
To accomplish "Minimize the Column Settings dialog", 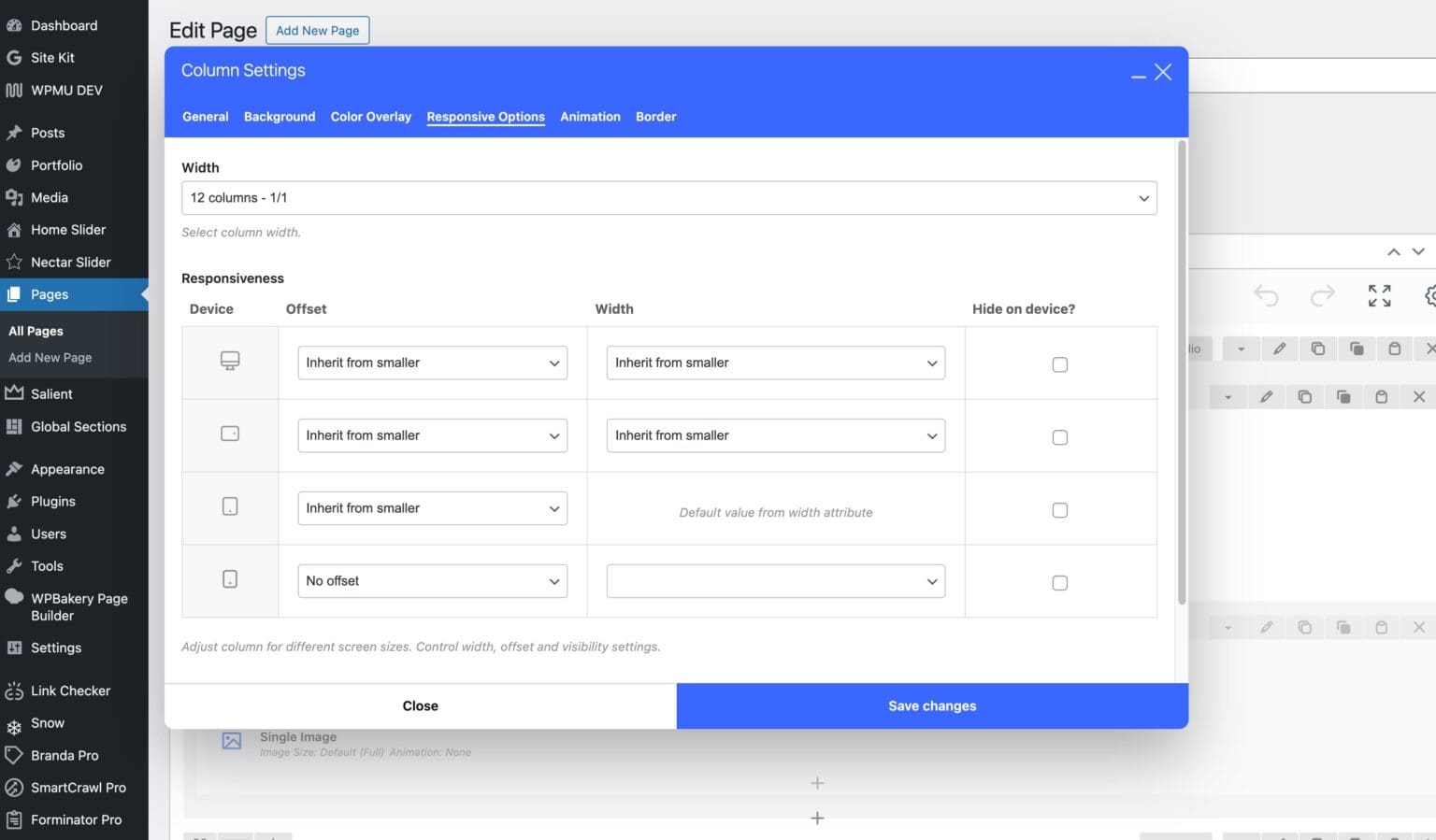I will (x=1138, y=76).
